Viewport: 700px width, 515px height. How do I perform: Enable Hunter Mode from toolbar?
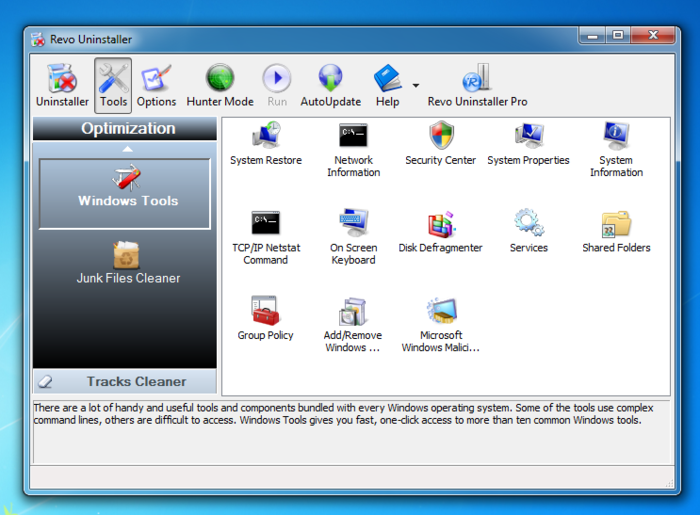pos(220,84)
